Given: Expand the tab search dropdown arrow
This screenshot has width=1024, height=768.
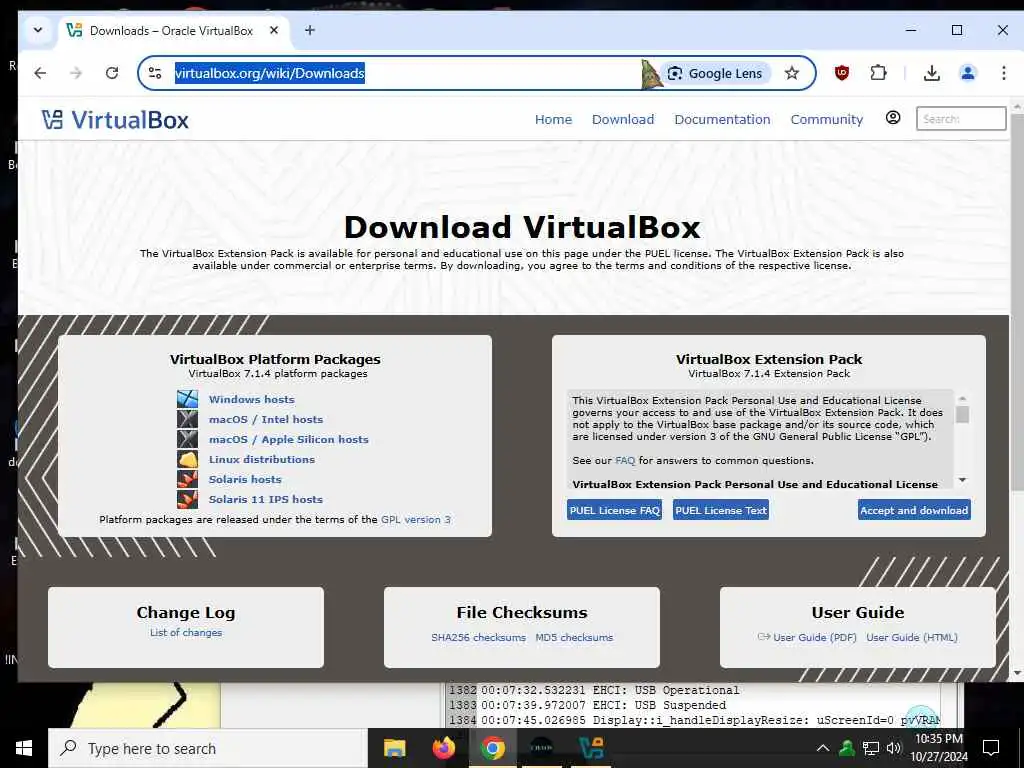Looking at the screenshot, I should point(38,30).
